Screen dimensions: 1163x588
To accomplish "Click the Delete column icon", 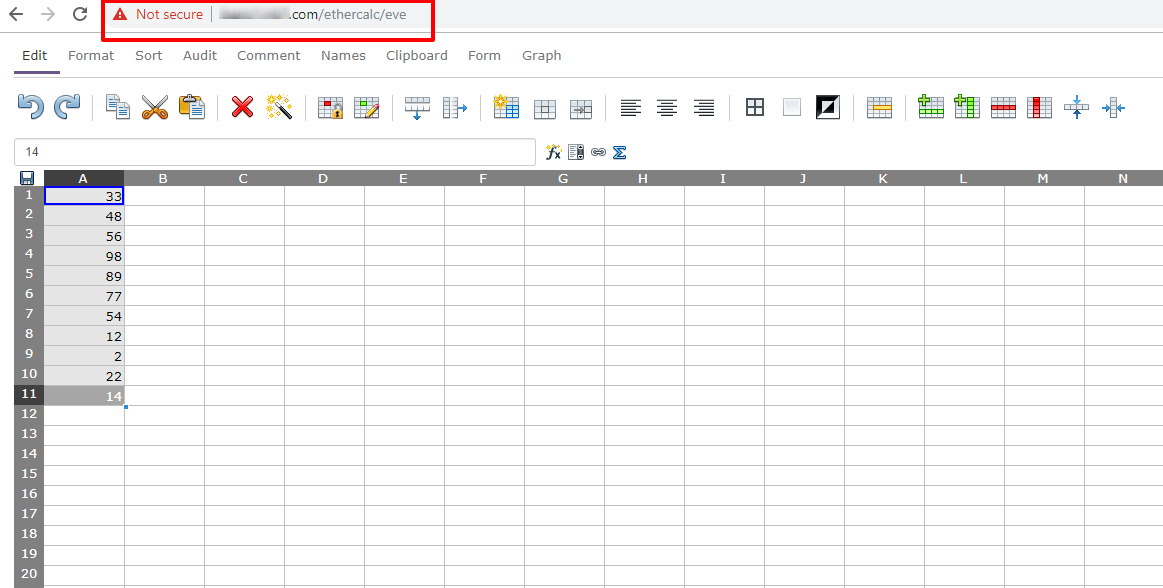I will pyautogui.click(x=1040, y=108).
